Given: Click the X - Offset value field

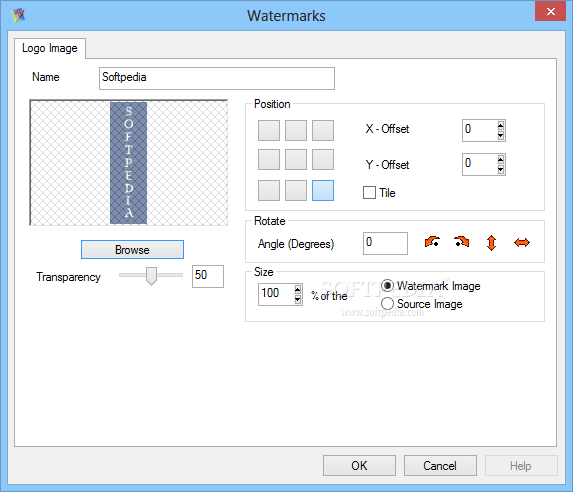Looking at the screenshot, I should click(479, 130).
